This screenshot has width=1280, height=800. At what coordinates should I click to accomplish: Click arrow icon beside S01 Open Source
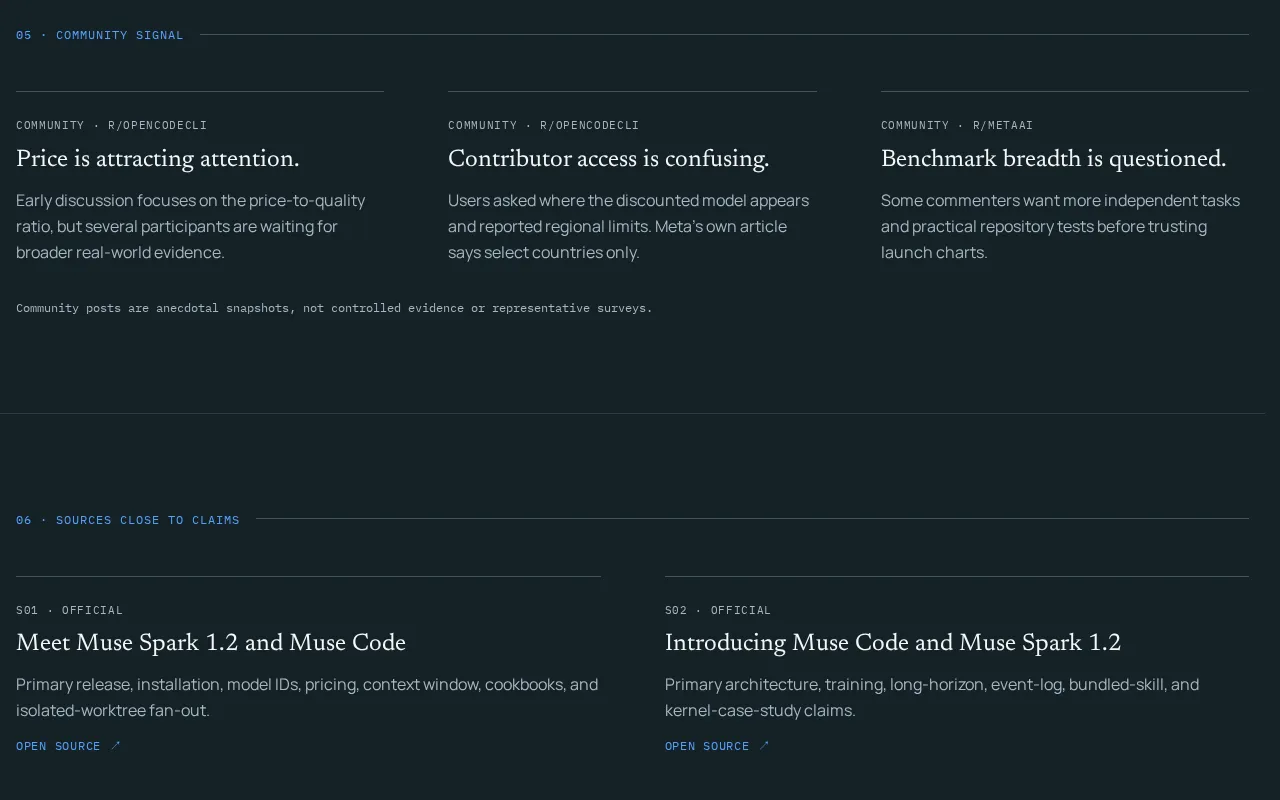115,745
